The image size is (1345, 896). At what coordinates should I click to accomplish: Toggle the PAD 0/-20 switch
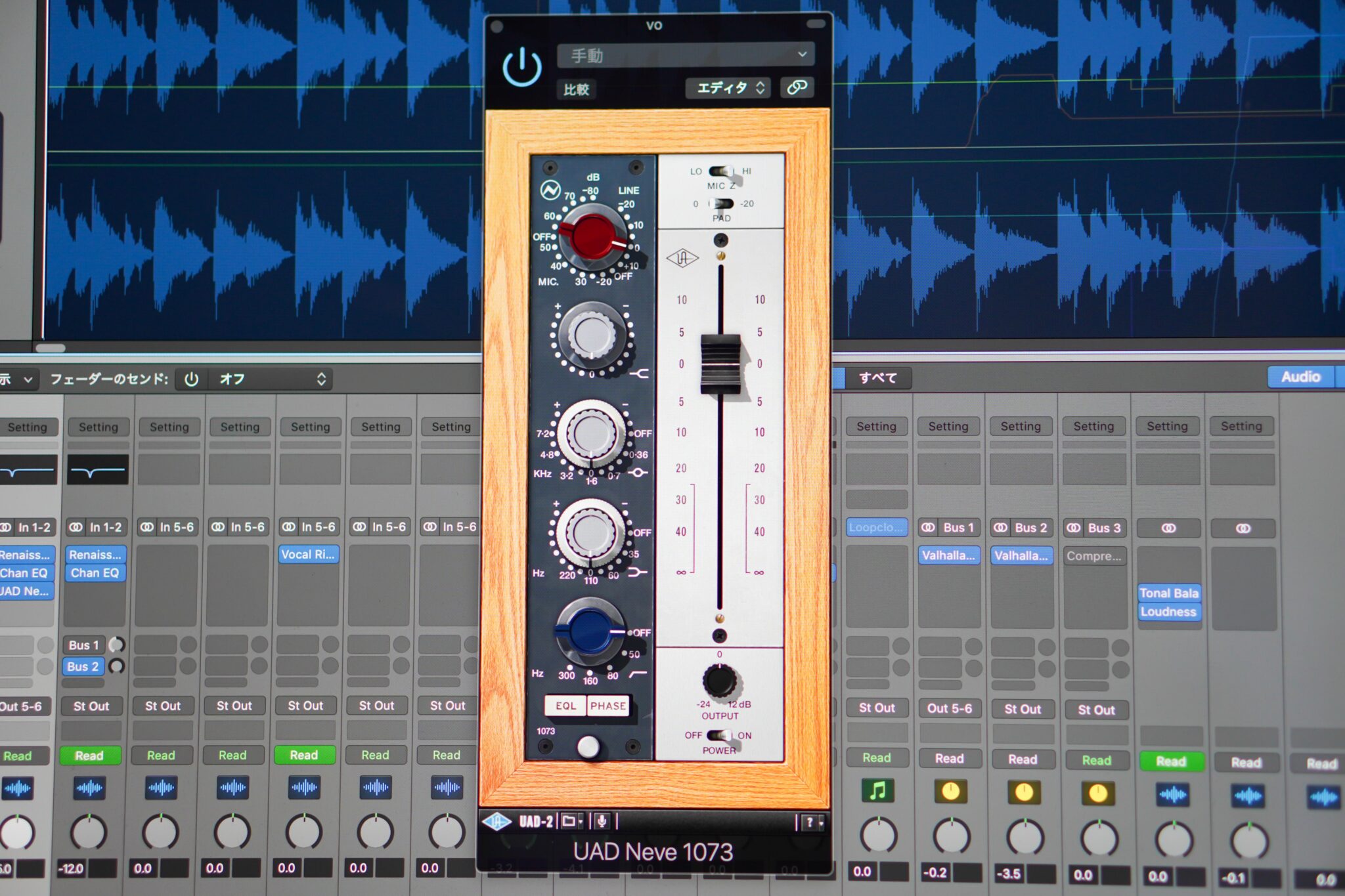tap(721, 203)
